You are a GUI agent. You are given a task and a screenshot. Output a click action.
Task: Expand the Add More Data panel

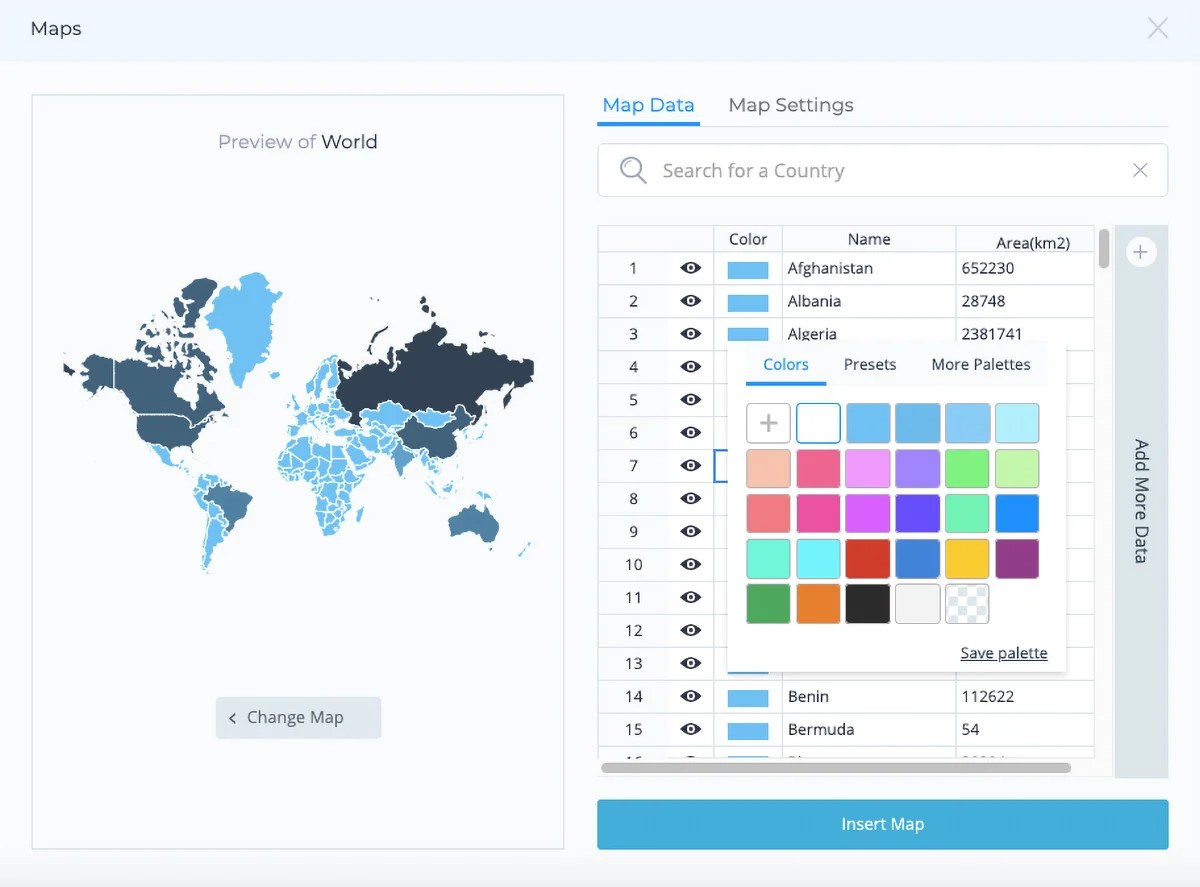point(1141,502)
